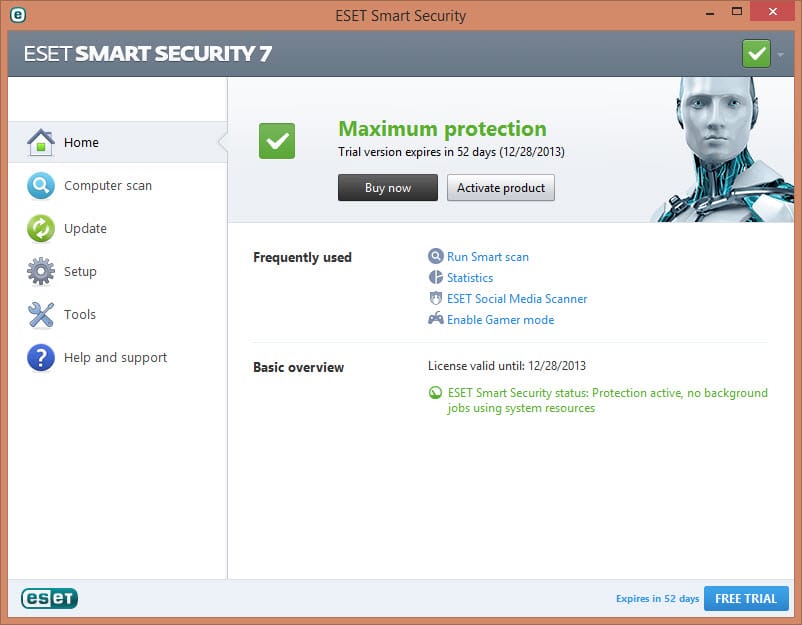Click the green protection status checkmark in header
802x625 pixels.
pos(756,54)
